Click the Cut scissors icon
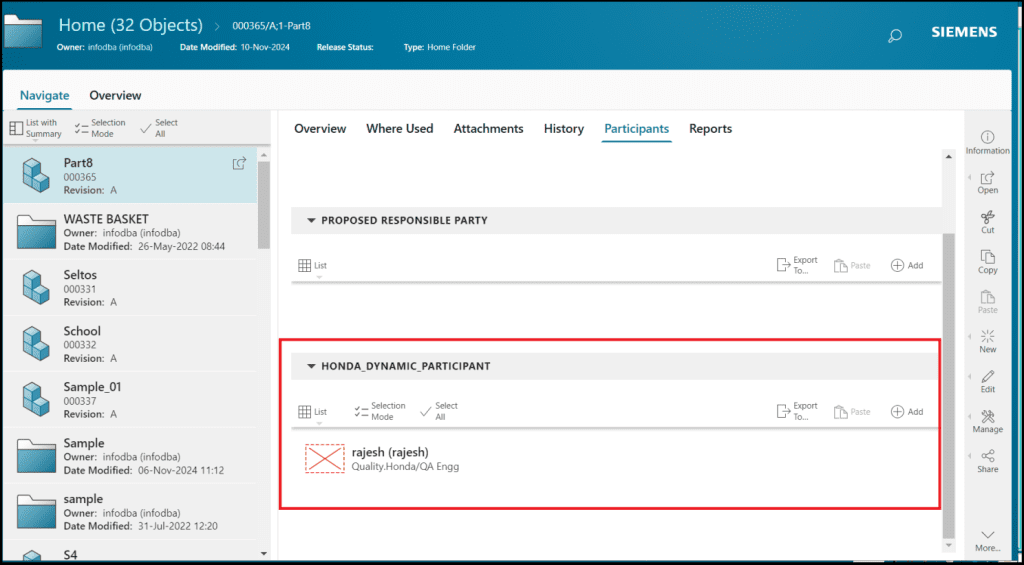The width and height of the screenshot is (1024, 565). tap(987, 217)
